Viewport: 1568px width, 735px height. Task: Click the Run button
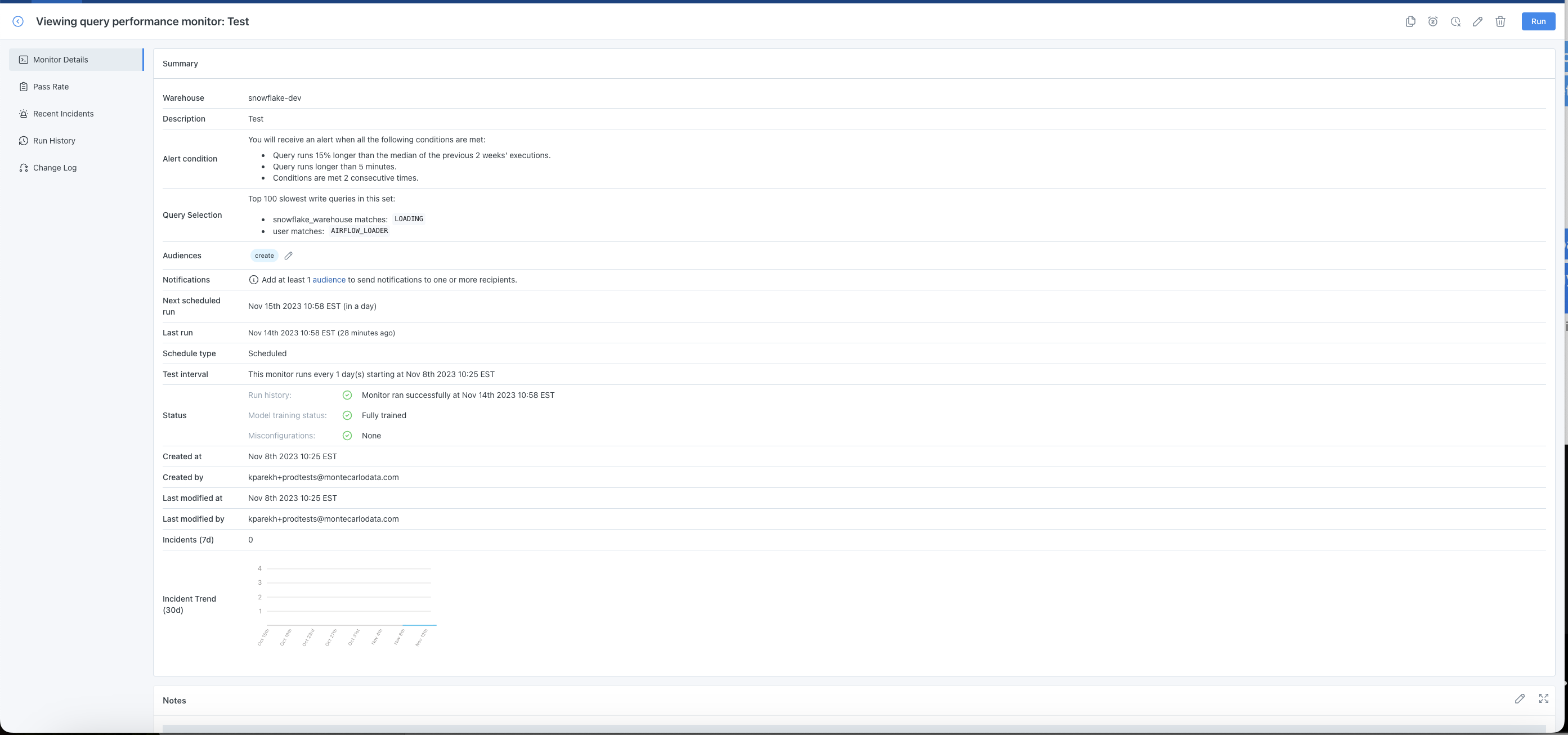pos(1538,21)
